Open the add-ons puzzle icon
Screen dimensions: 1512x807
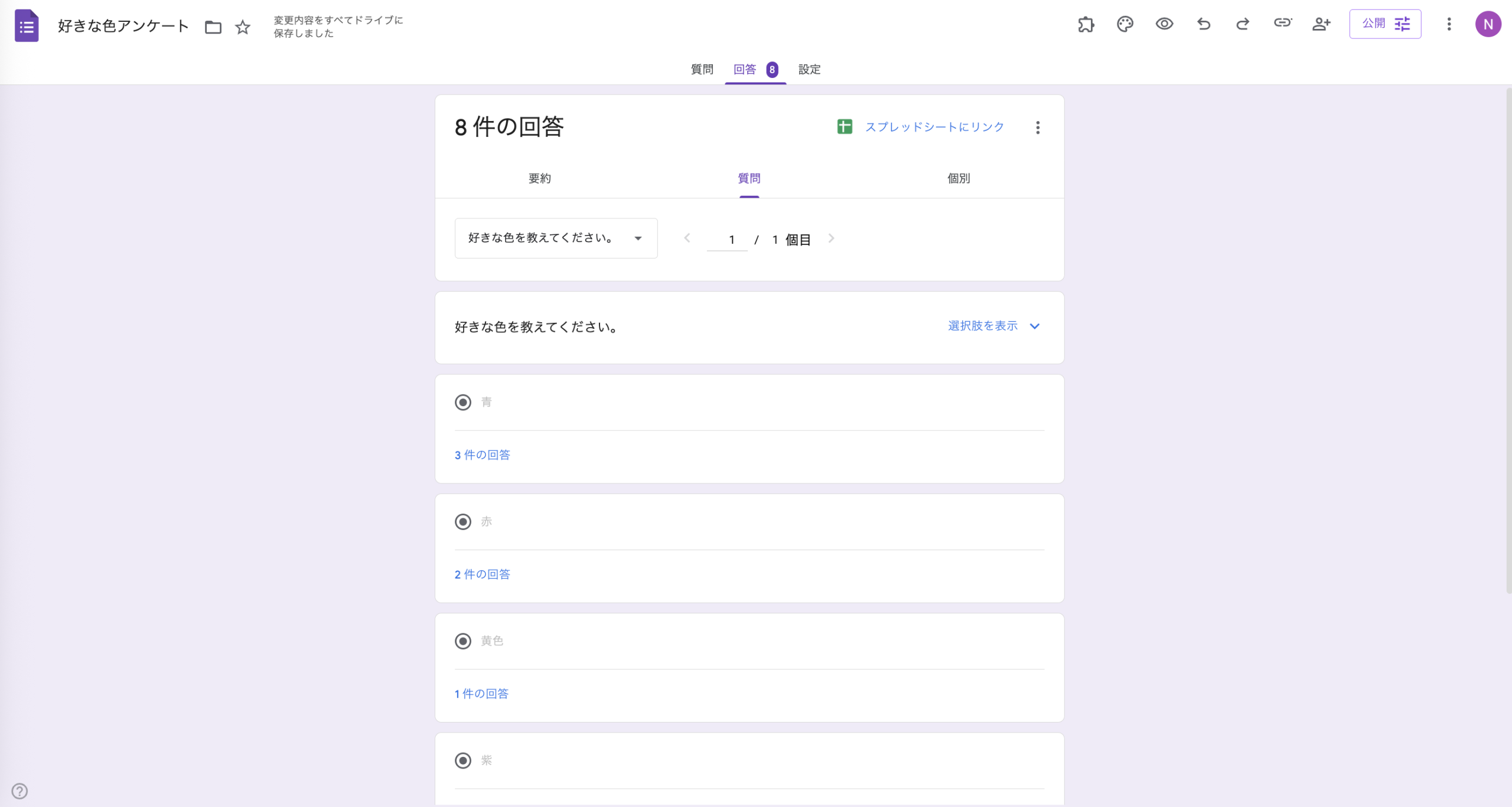point(1087,24)
